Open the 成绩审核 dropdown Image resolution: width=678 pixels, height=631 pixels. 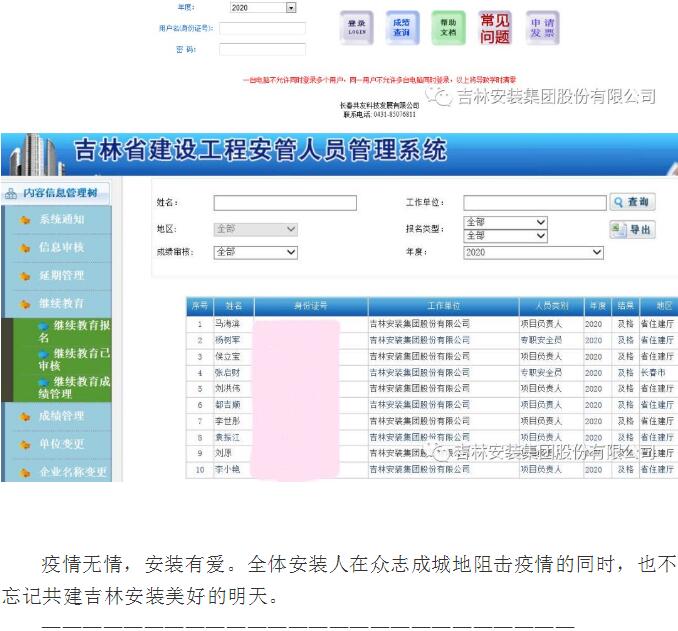[256, 253]
